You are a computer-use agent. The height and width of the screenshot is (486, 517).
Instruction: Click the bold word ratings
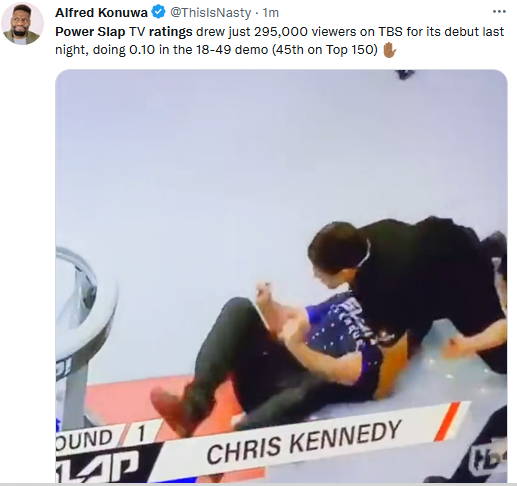pos(170,32)
